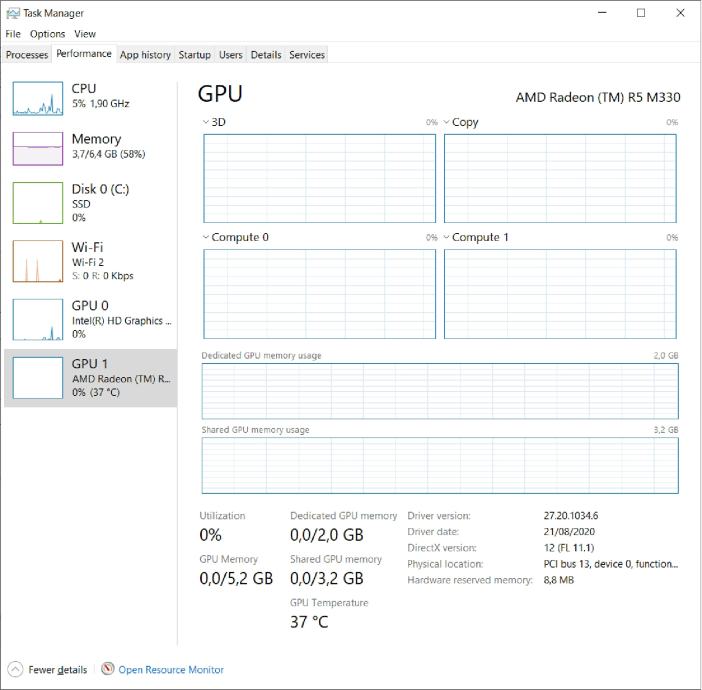The width and height of the screenshot is (702, 690).
Task: Select the GPU 0 Intel graph thumbnail
Action: coord(38,320)
